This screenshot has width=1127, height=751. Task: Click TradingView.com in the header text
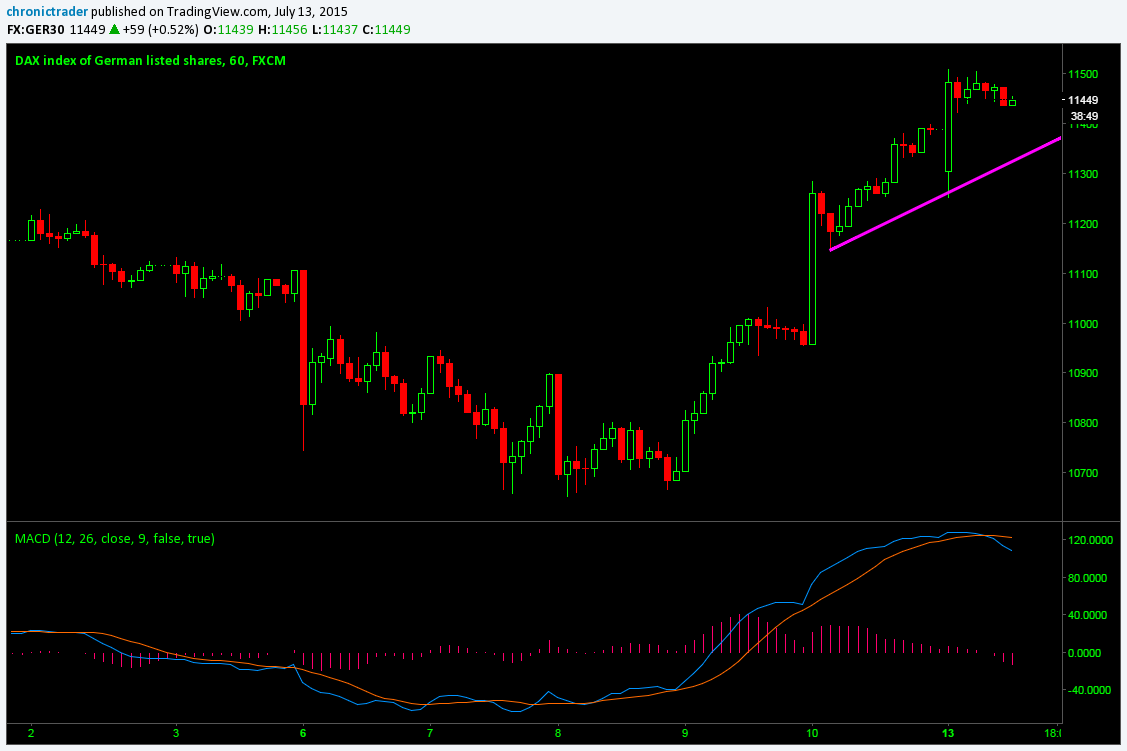[211, 10]
